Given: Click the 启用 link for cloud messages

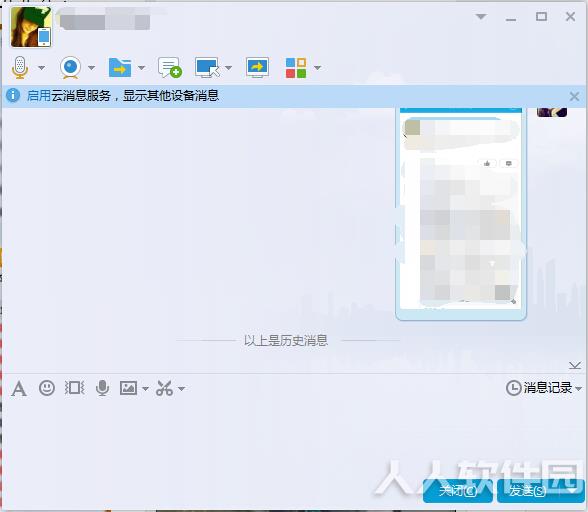Looking at the screenshot, I should [39, 96].
